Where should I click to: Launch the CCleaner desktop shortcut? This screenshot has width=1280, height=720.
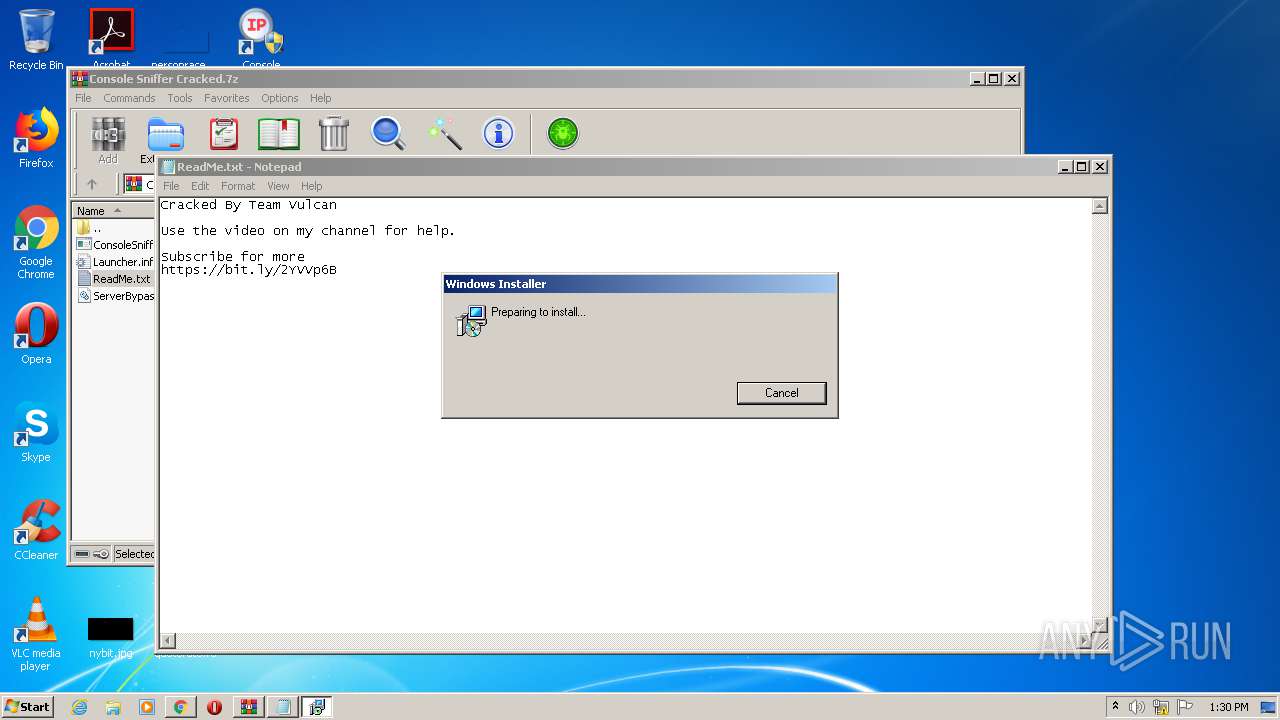(x=36, y=530)
